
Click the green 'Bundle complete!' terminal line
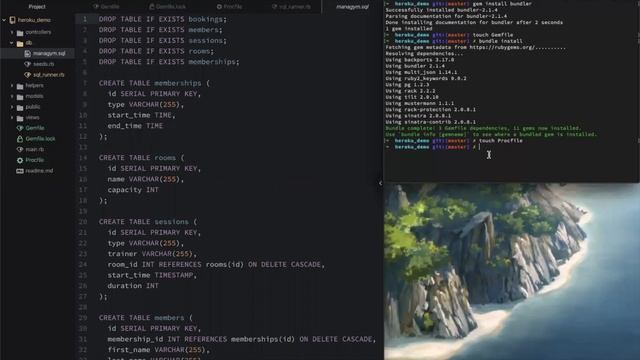pyautogui.click(x=483, y=128)
